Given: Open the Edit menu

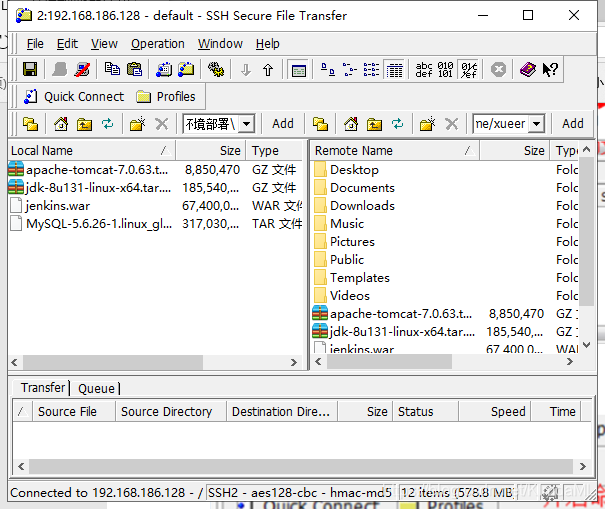Looking at the screenshot, I should 67,44.
